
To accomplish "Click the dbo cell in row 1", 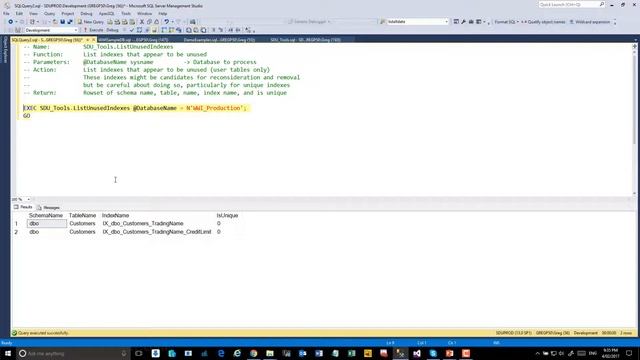I will coord(47,224).
